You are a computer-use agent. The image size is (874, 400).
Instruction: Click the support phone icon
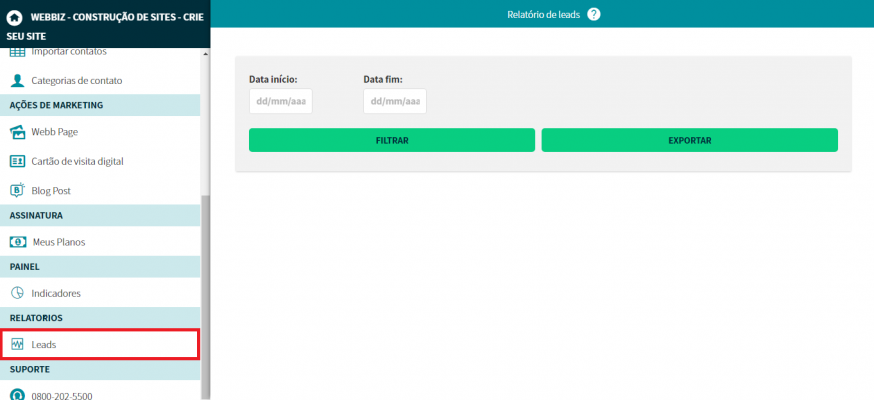17,395
